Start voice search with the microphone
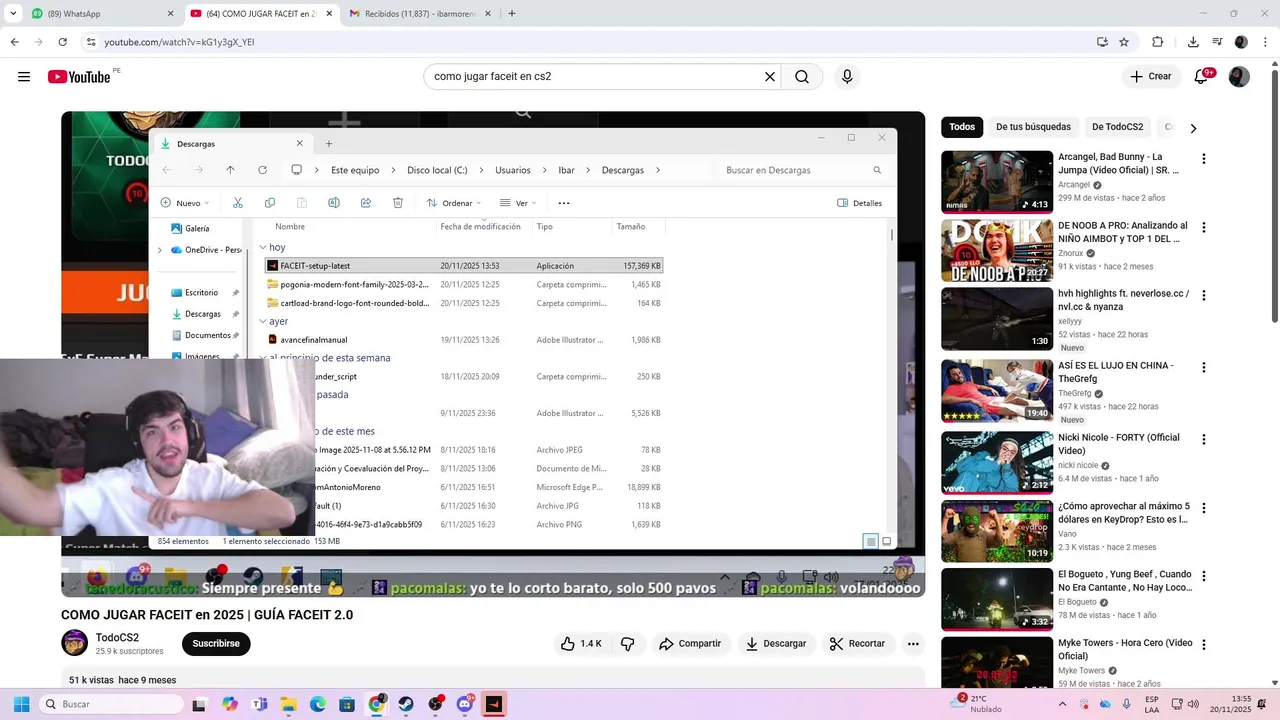 coord(847,77)
